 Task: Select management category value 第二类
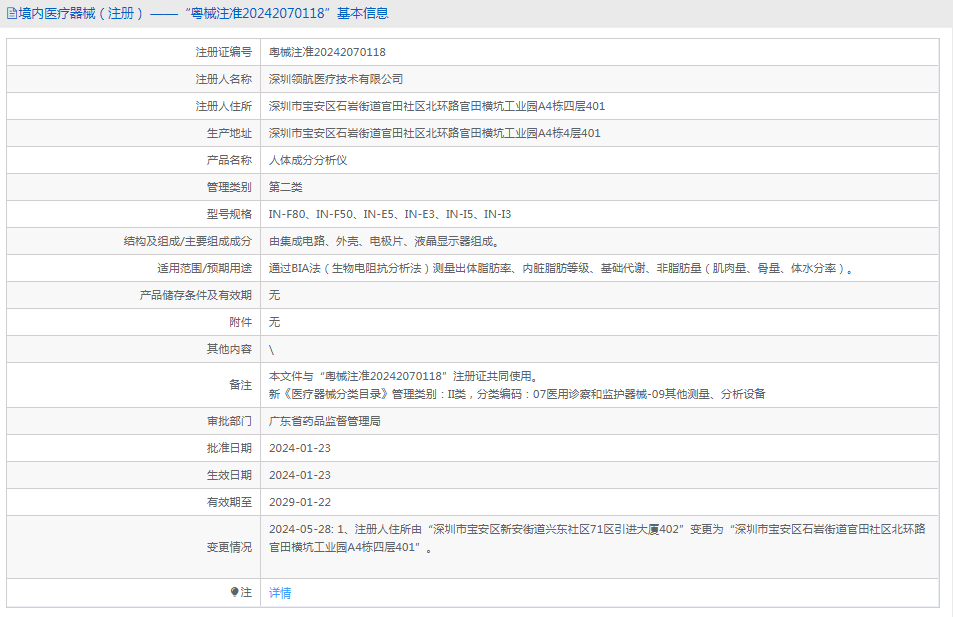tap(286, 187)
